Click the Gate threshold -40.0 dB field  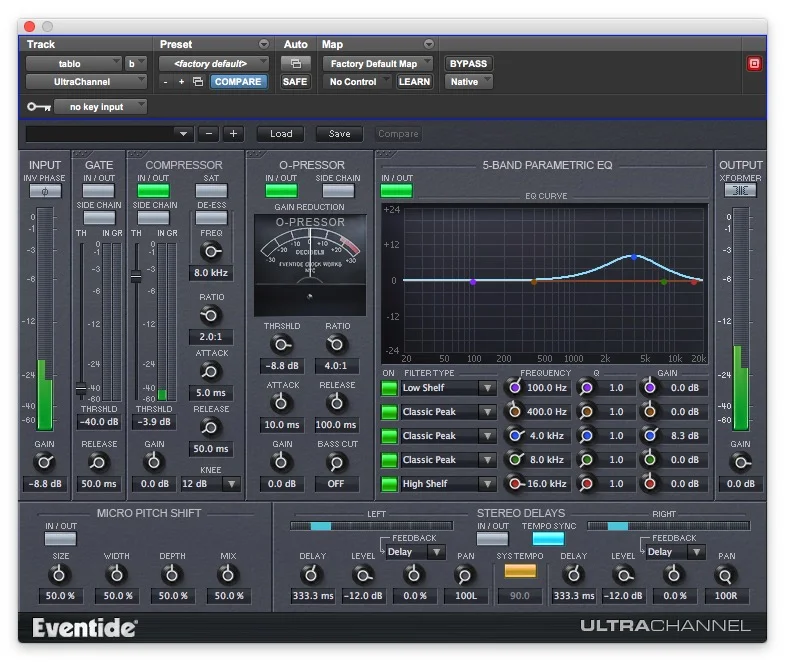[x=99, y=422]
